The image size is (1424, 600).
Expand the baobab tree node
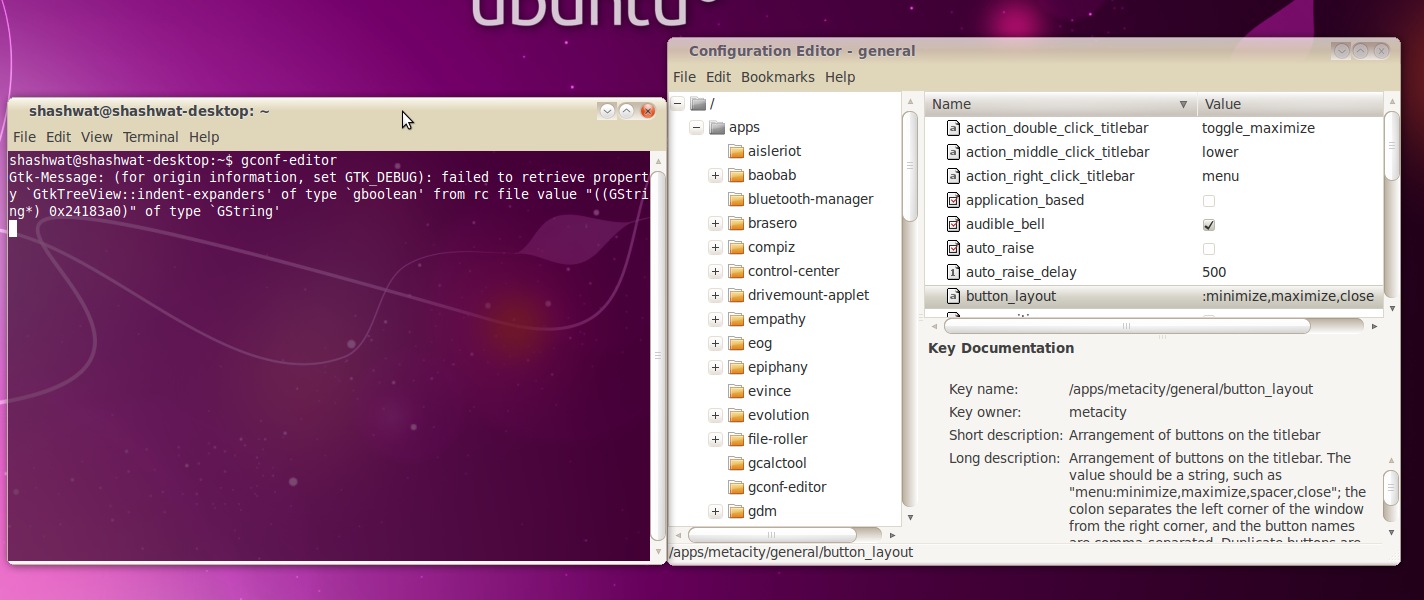click(715, 176)
